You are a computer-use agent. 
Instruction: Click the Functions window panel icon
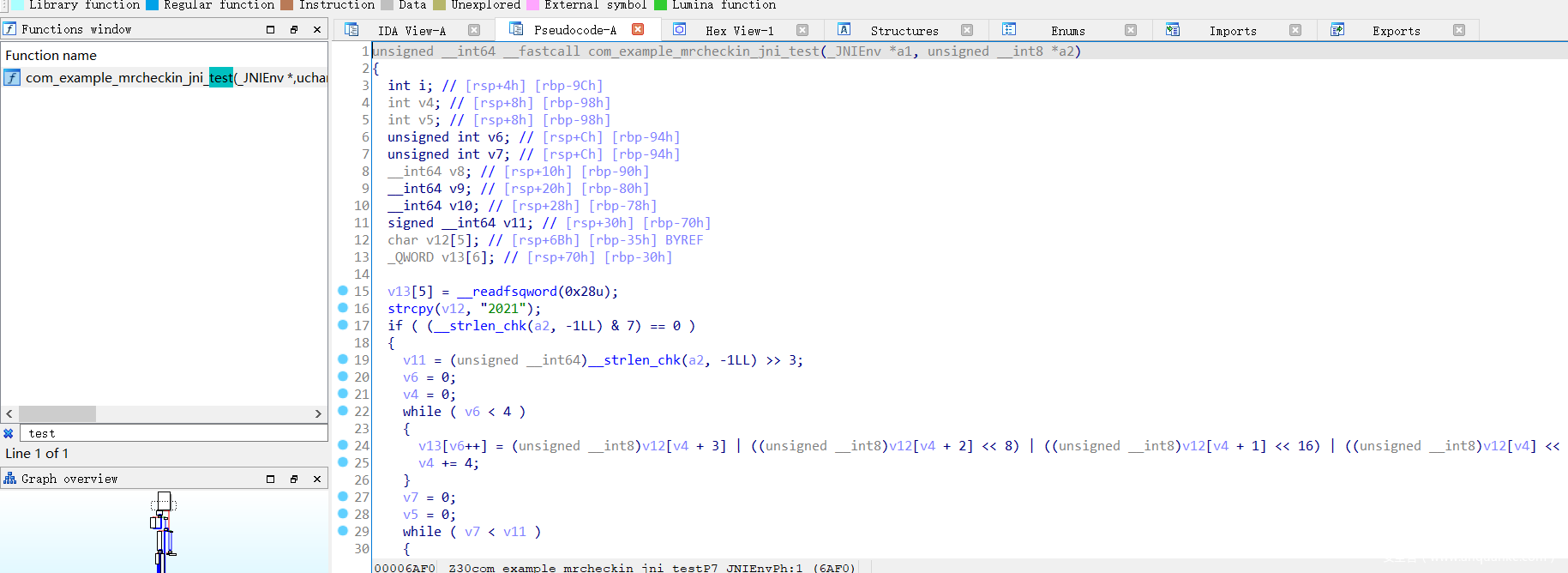click(9, 29)
